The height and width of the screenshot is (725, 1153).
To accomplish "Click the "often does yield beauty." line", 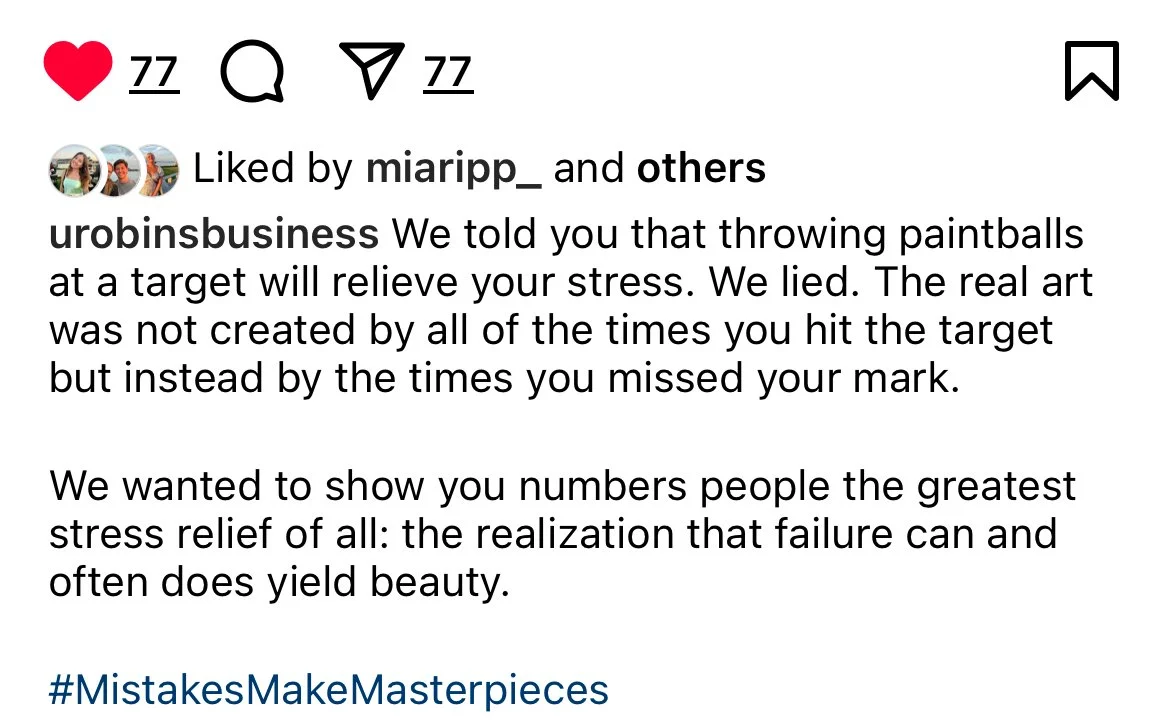I will pyautogui.click(x=279, y=582).
